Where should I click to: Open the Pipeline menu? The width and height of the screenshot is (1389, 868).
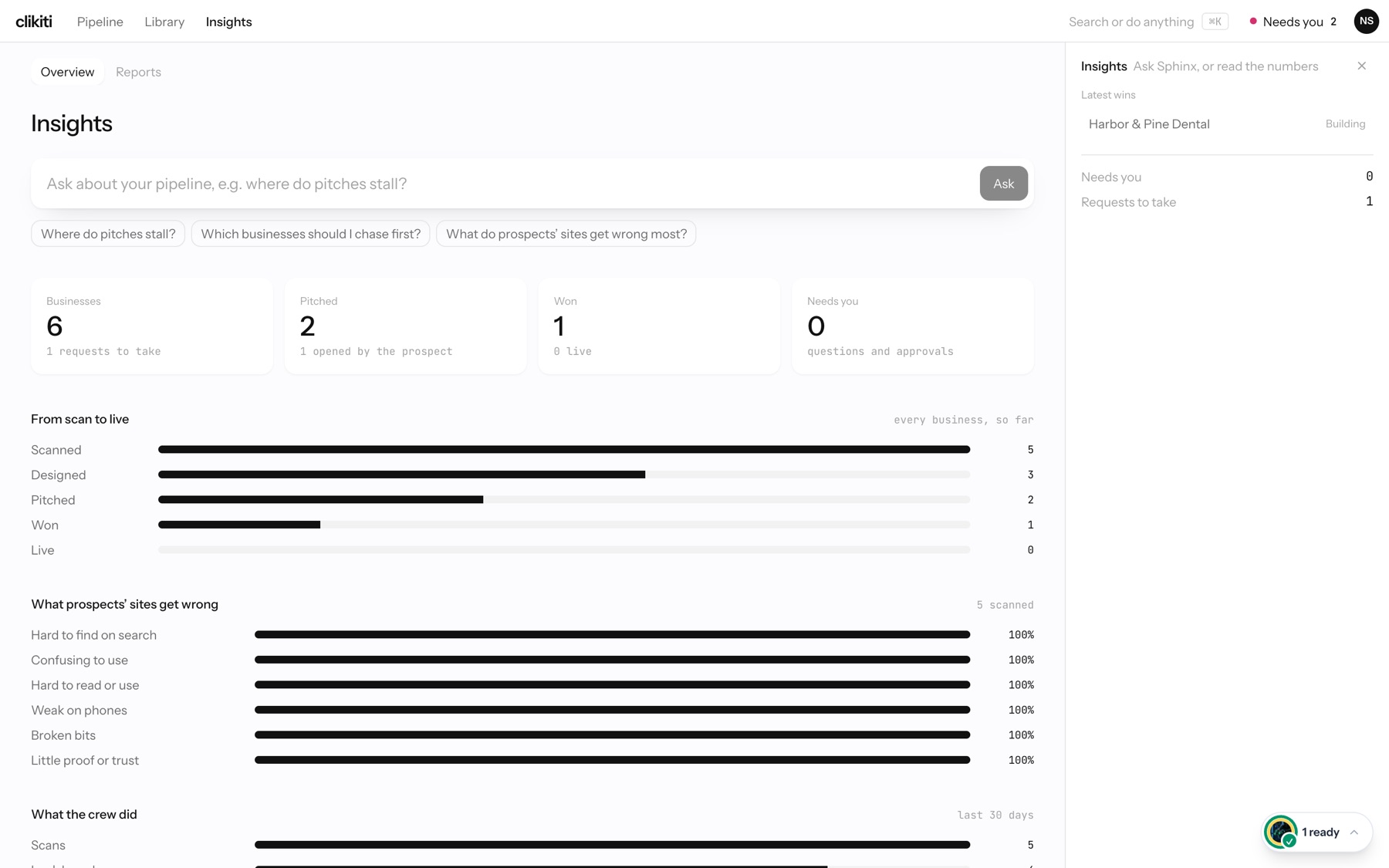pyautogui.click(x=100, y=22)
